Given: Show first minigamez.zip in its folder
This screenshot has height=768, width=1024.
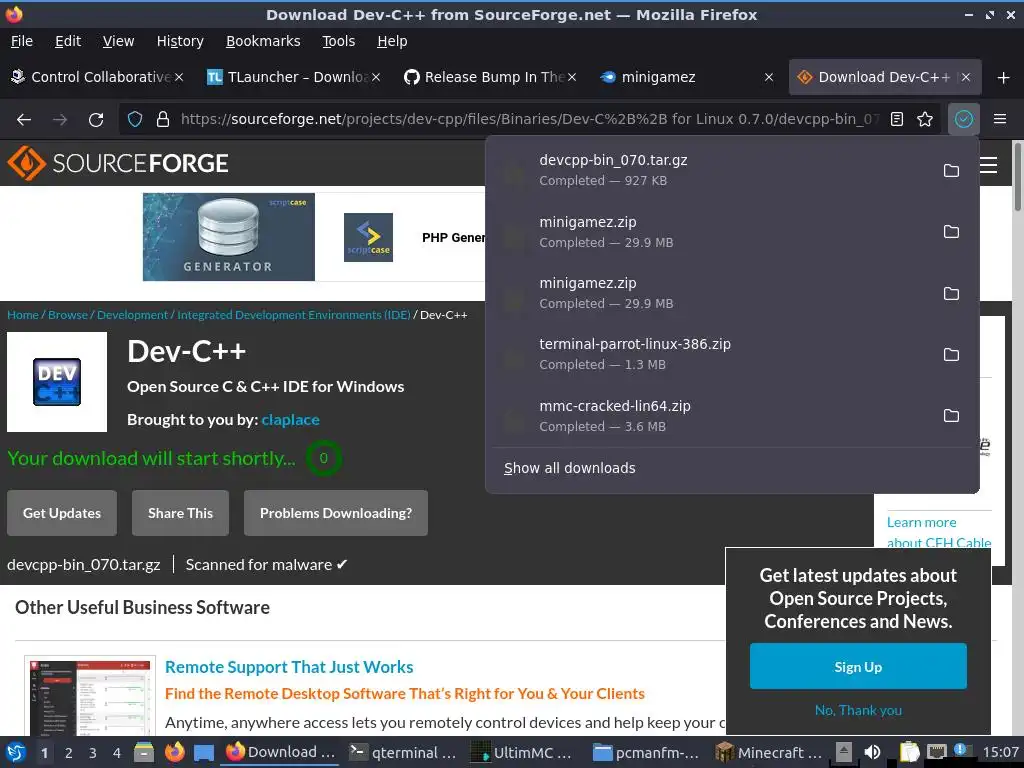Looking at the screenshot, I should (x=951, y=232).
